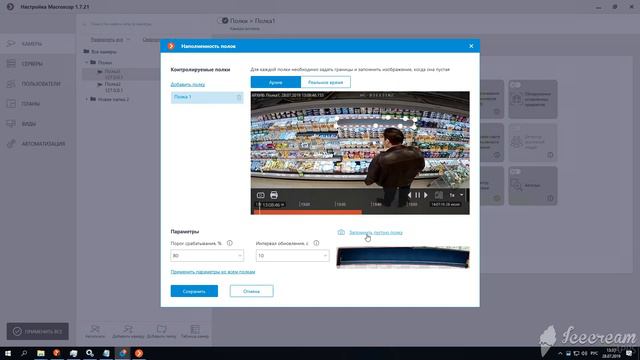Click the Отмена button
The height and width of the screenshot is (360, 640).
pyautogui.click(x=251, y=291)
